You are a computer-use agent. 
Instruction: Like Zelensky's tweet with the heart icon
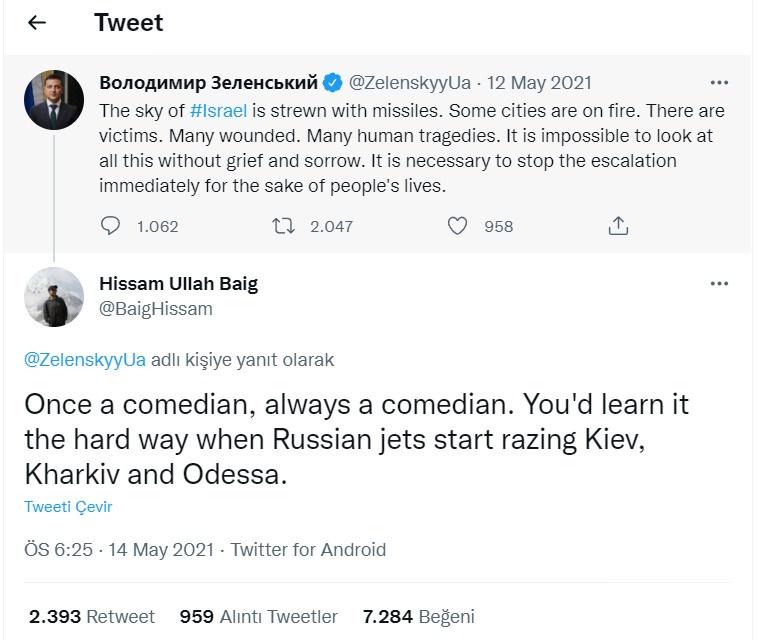[457, 226]
